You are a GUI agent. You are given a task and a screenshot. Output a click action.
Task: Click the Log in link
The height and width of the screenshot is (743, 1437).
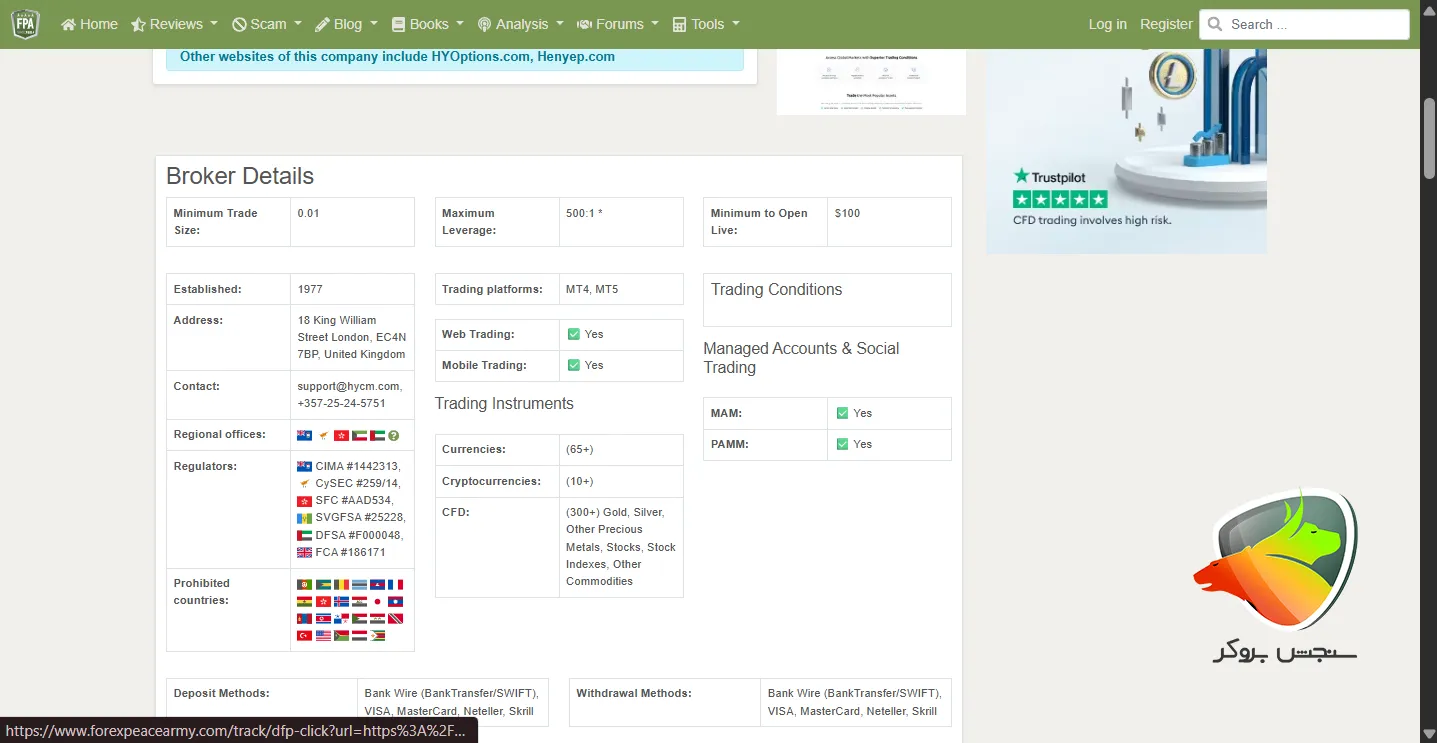[1107, 24]
